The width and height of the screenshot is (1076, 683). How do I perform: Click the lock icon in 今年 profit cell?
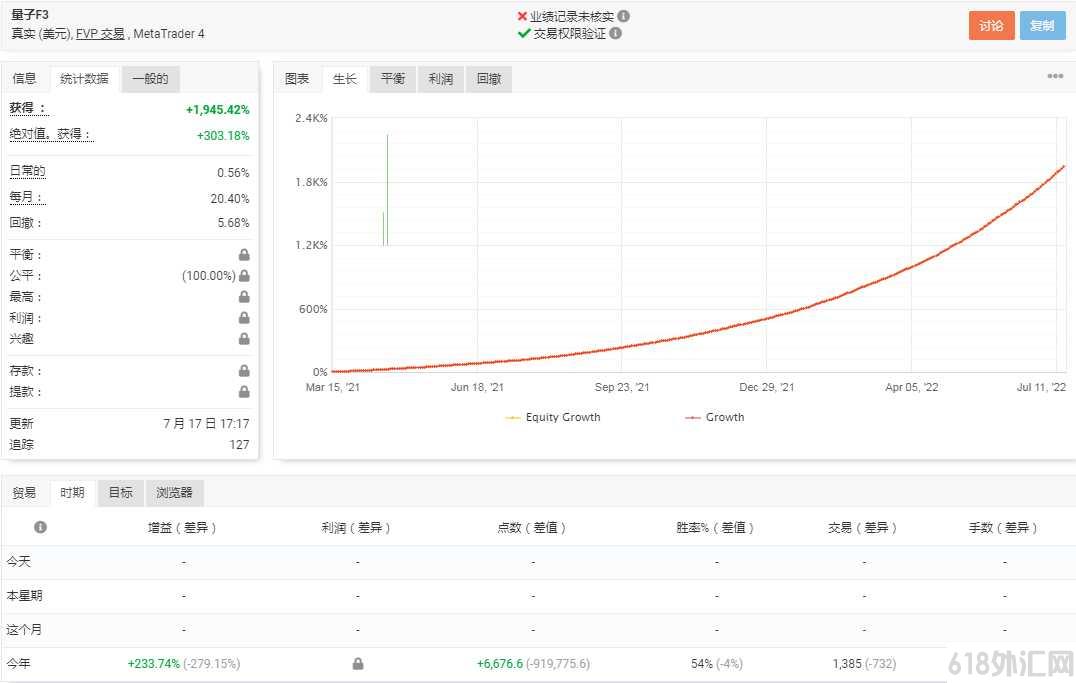pos(358,664)
